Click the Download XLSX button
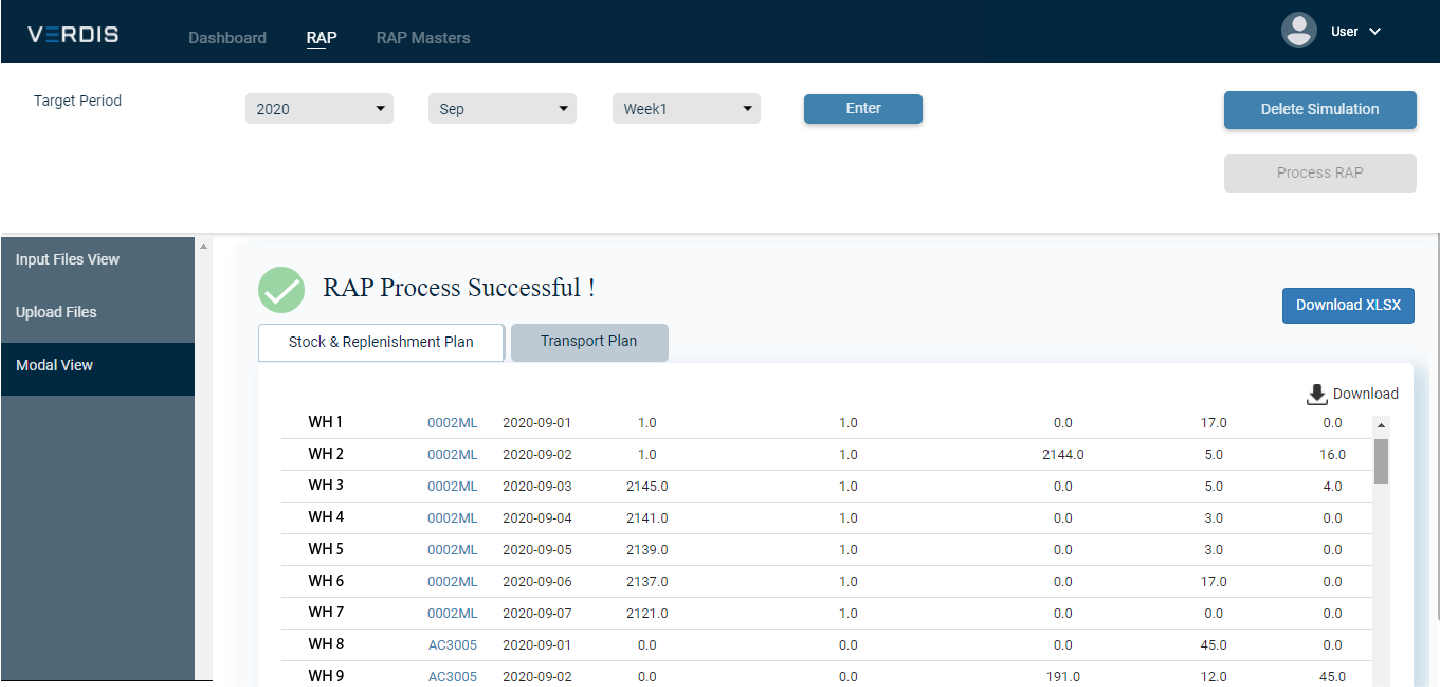The width and height of the screenshot is (1440, 687). (x=1348, y=306)
